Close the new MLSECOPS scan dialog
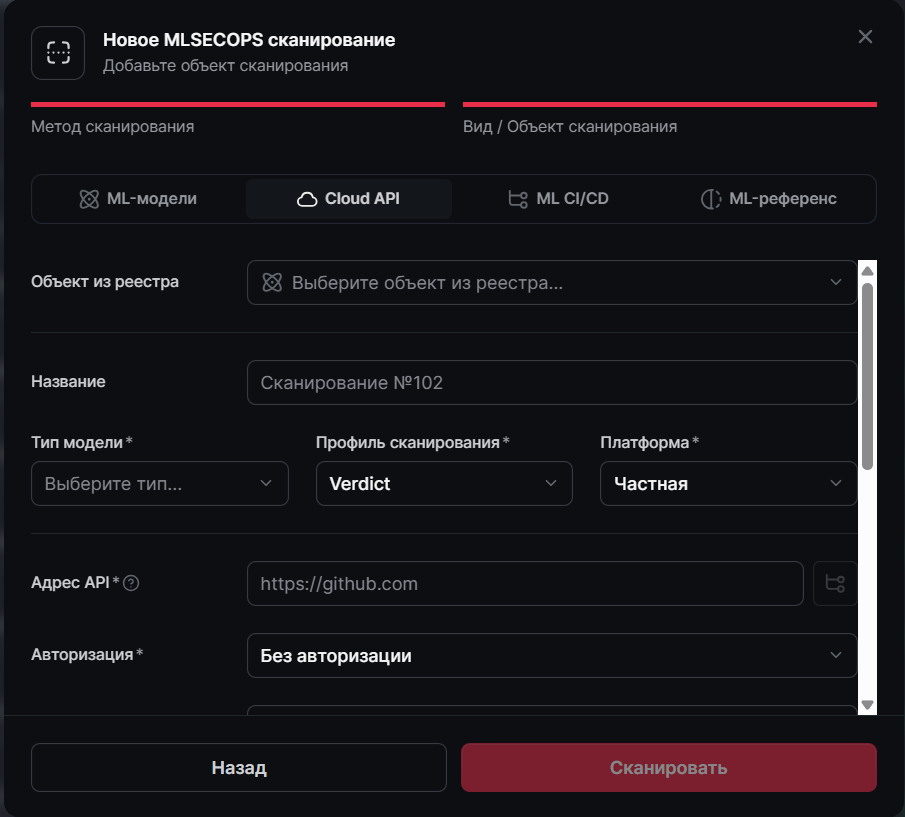 click(865, 36)
